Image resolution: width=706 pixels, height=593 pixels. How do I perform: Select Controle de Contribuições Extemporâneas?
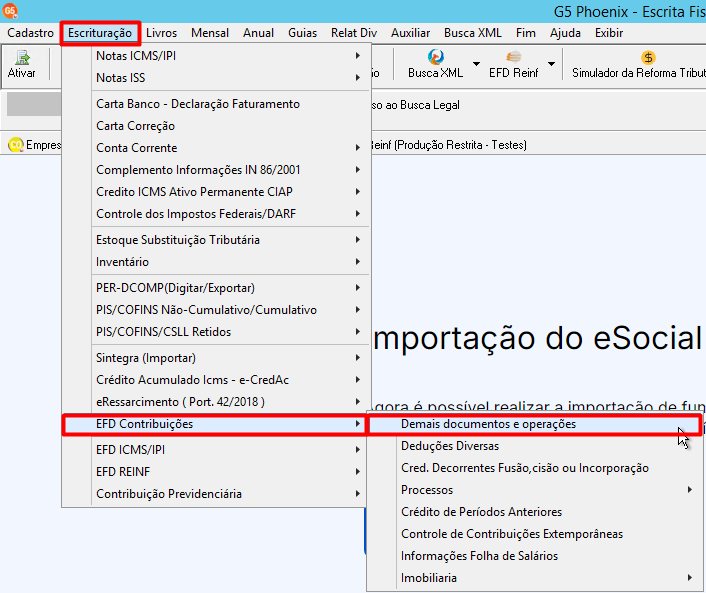click(535, 534)
